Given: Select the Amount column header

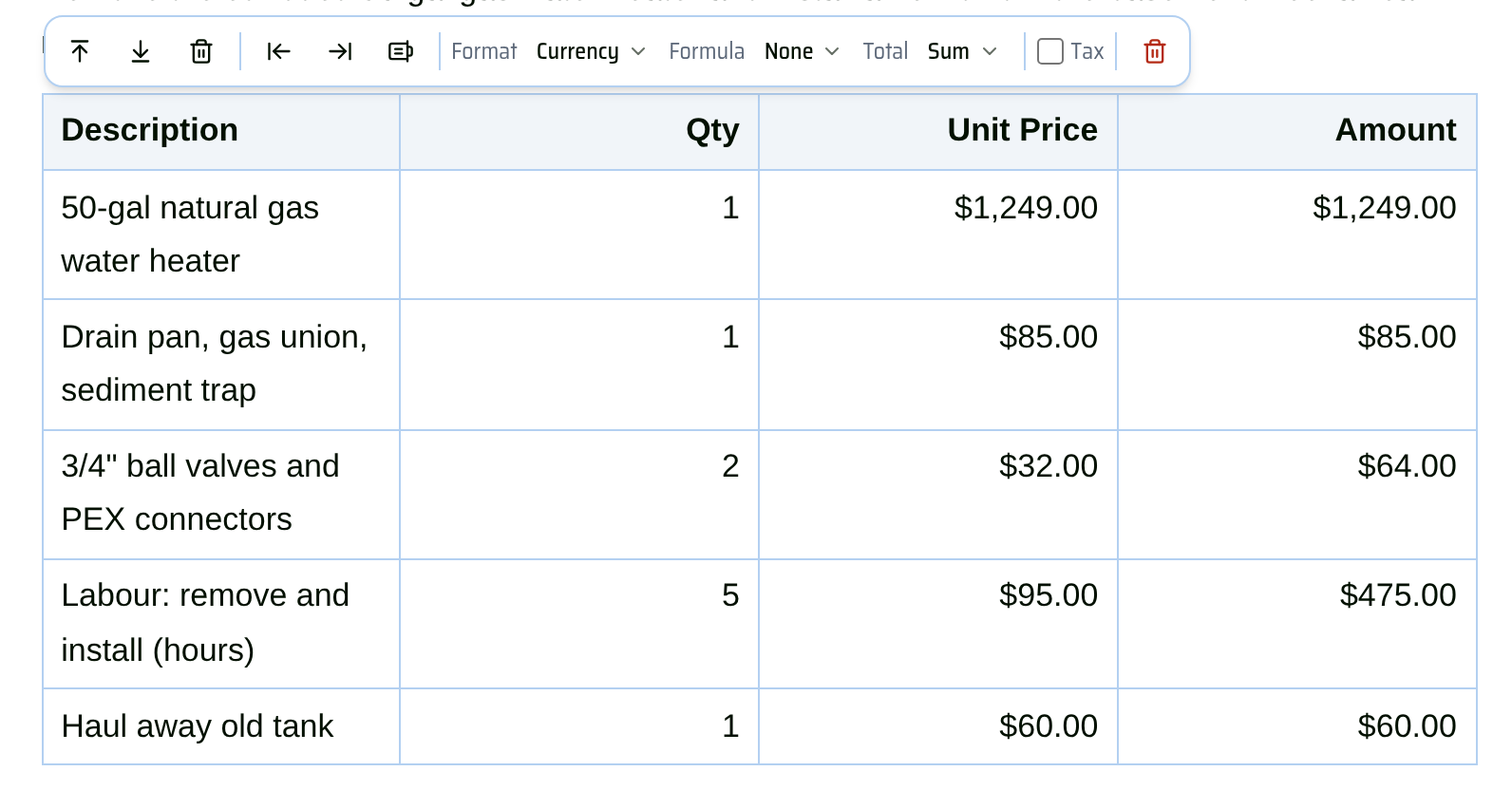Looking at the screenshot, I should point(1297,132).
